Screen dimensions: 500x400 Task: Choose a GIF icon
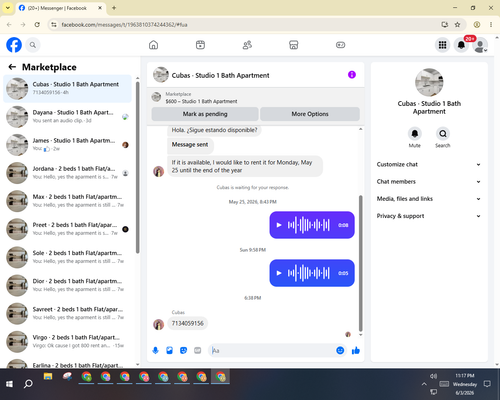[x=198, y=350]
